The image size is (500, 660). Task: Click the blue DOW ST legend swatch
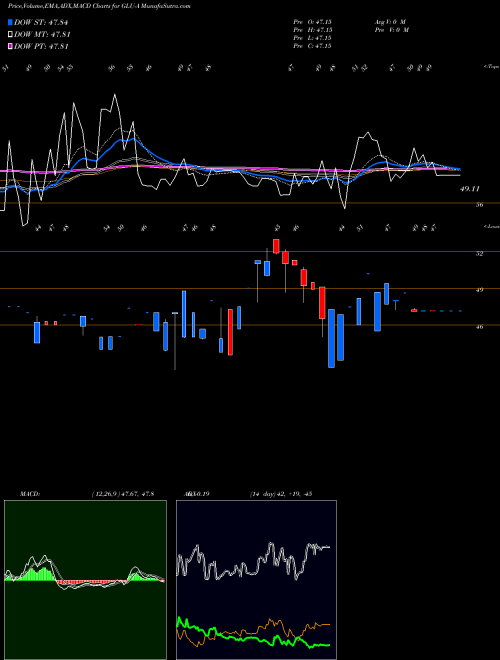tap(11, 22)
